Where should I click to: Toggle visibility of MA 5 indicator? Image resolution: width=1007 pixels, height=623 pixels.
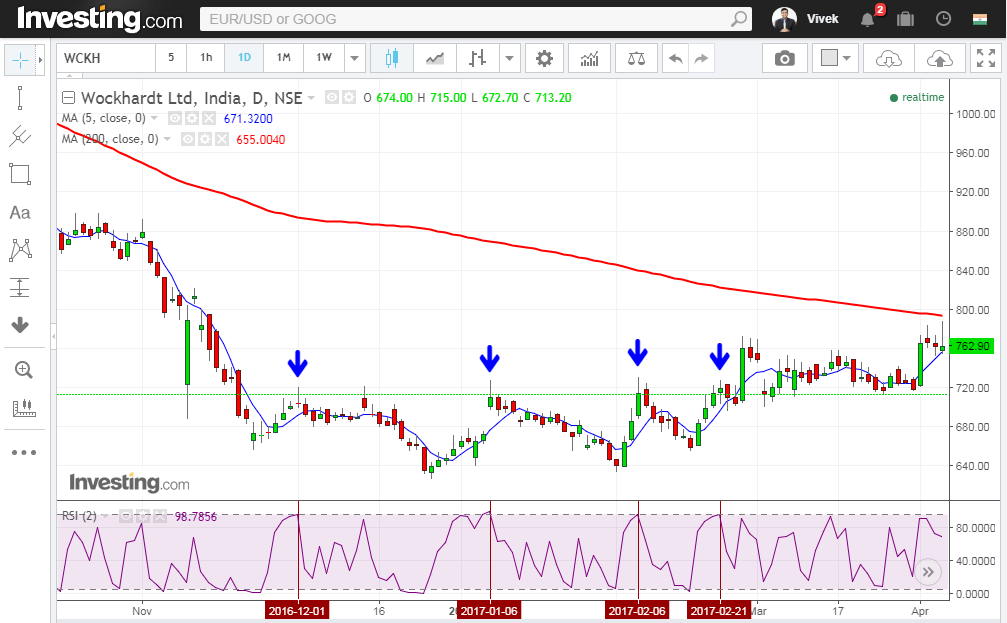(174, 118)
